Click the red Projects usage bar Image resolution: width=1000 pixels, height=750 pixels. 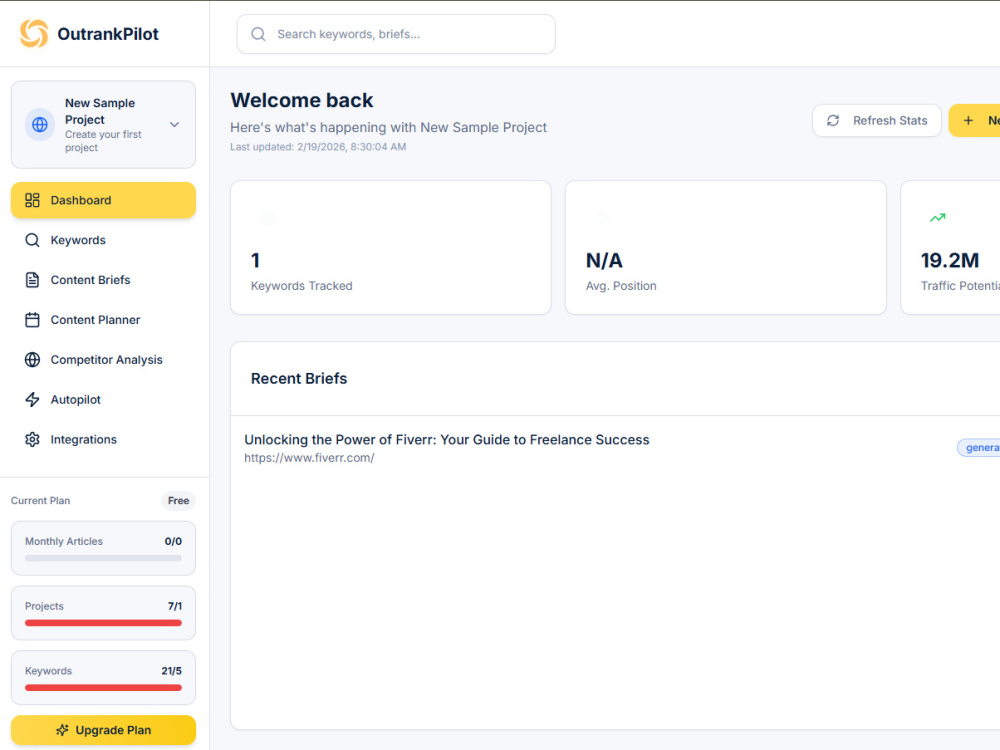[x=103, y=623]
